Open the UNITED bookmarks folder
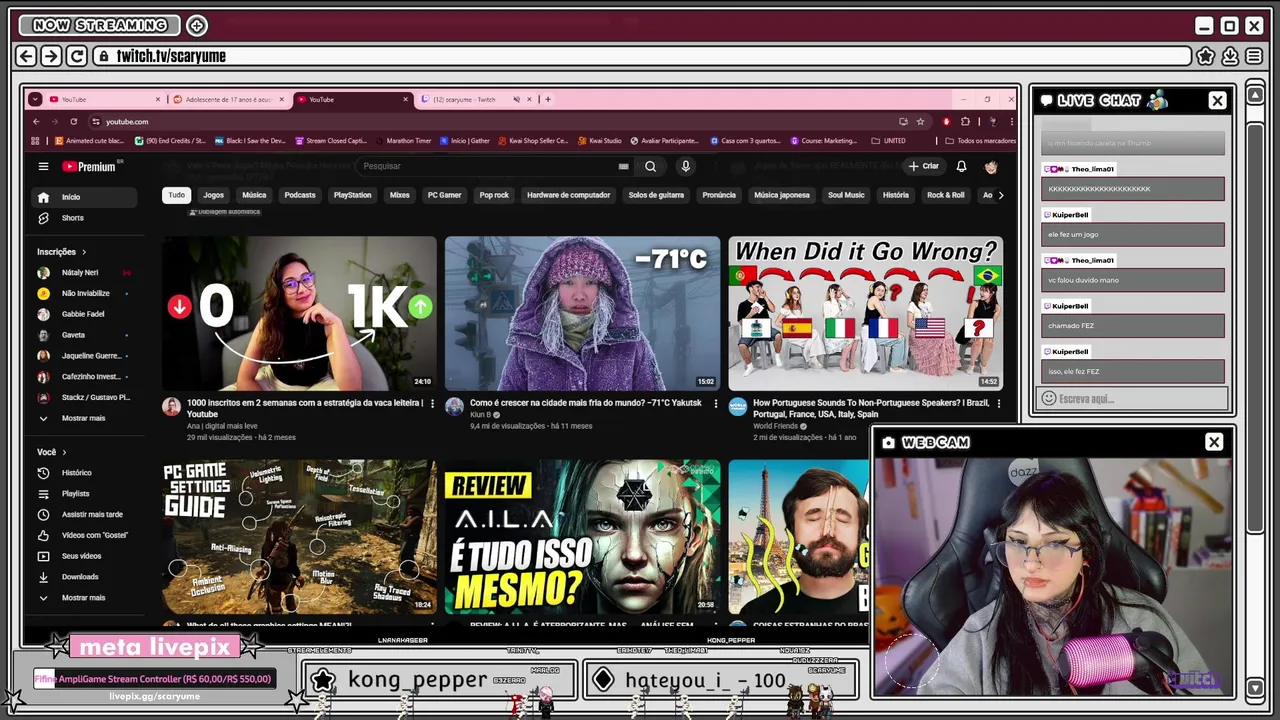 [x=889, y=141]
